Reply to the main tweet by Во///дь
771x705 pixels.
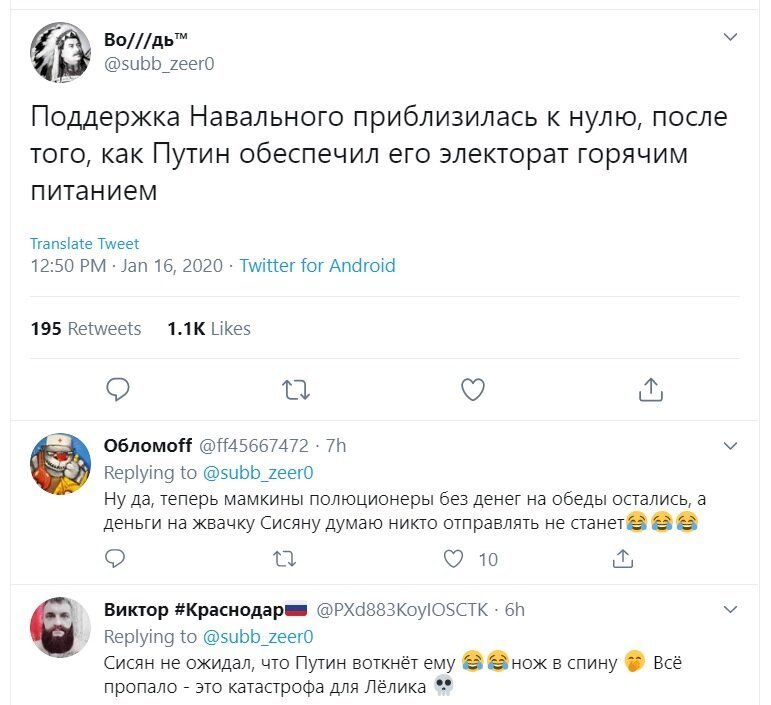point(118,389)
